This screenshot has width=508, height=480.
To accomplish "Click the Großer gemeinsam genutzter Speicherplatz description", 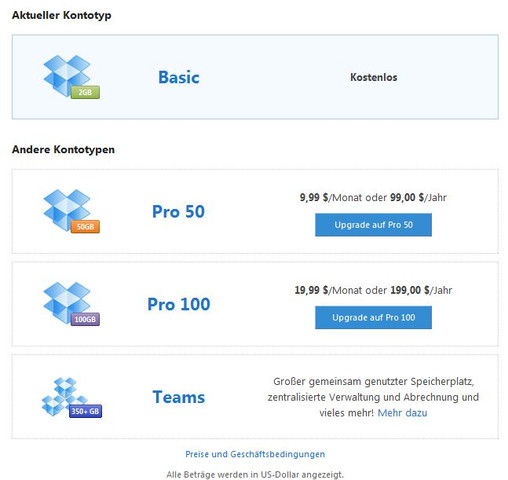I will [x=373, y=397].
